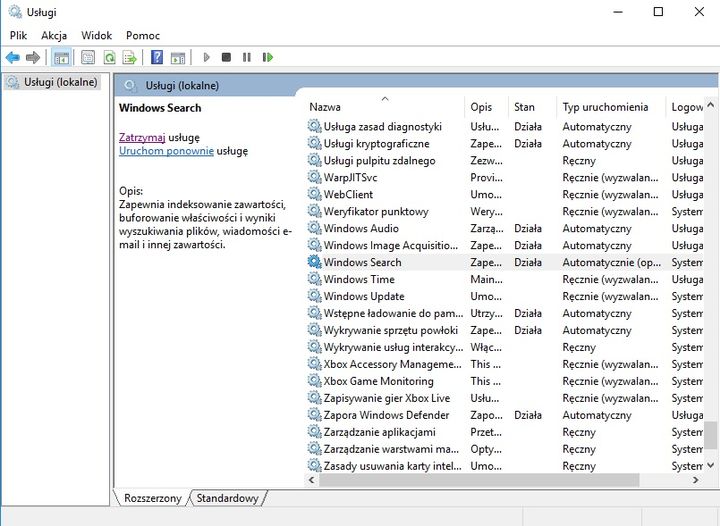Toggle the Action pane toolbar icon

(178, 58)
